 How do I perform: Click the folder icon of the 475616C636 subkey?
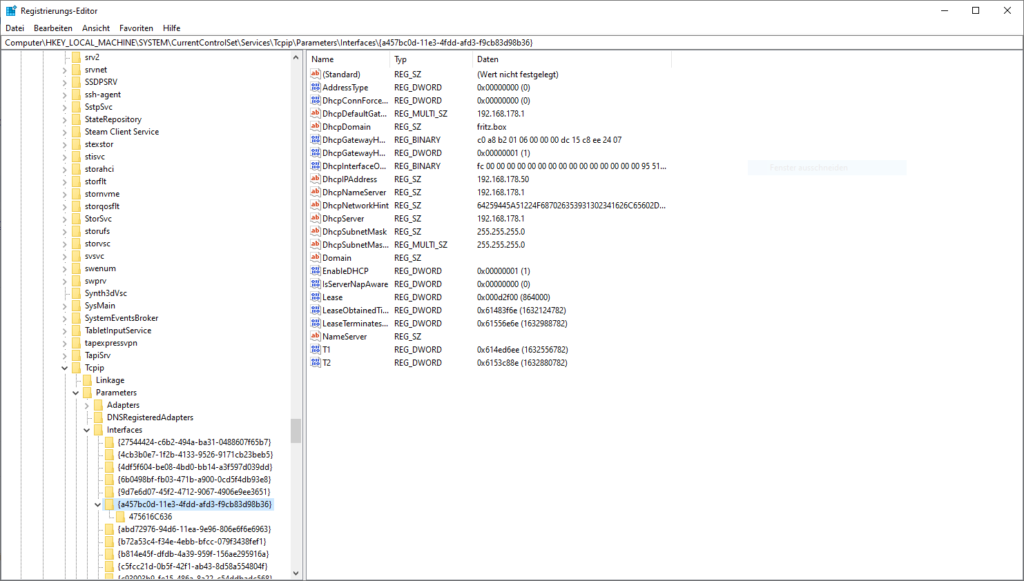point(122,517)
